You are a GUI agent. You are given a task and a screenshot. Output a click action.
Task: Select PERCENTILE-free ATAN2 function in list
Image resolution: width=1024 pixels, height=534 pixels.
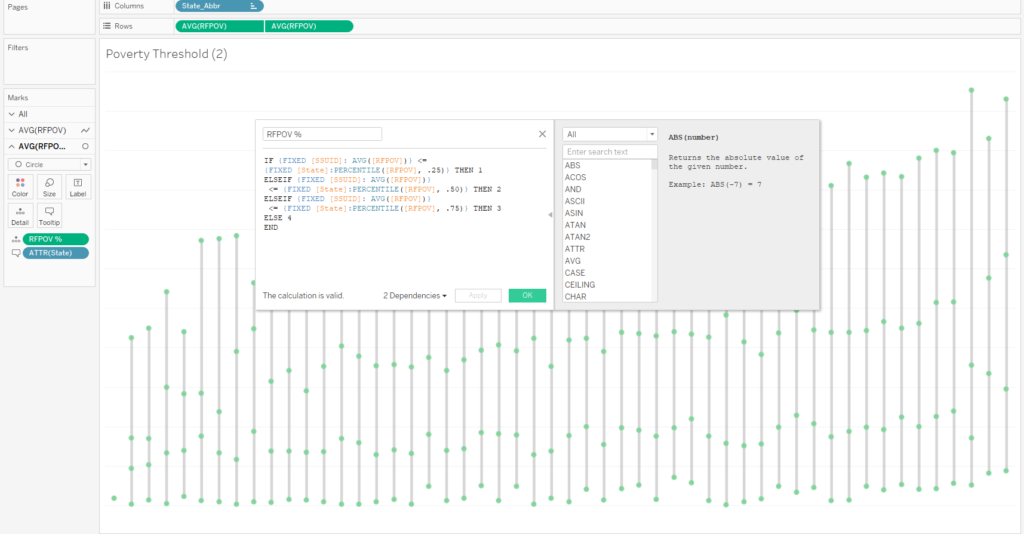pos(577,237)
